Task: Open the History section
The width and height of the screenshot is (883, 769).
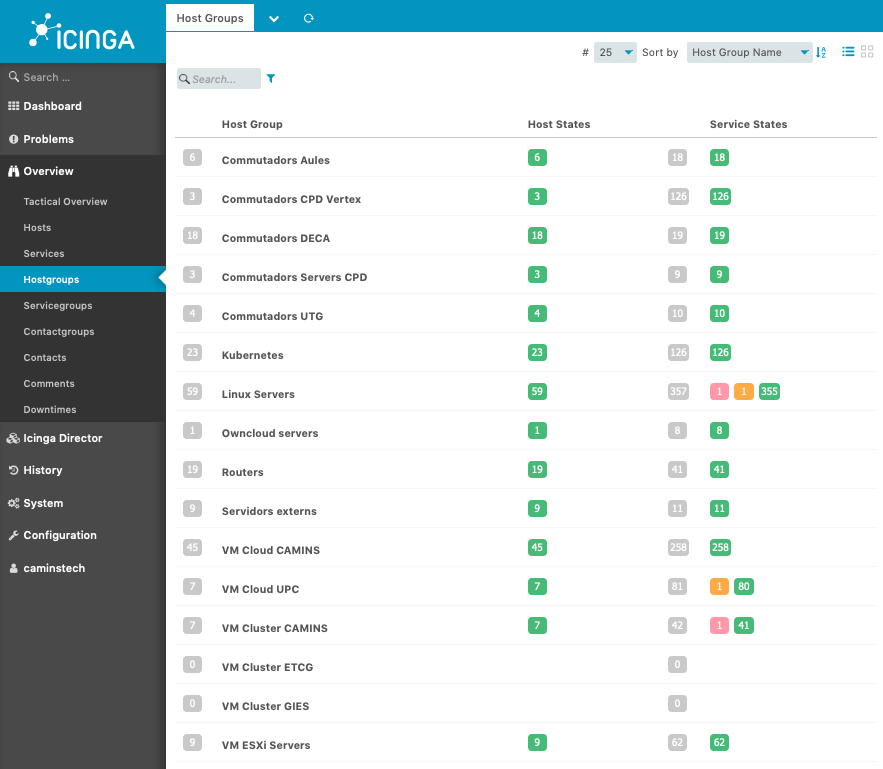Action: (42, 470)
